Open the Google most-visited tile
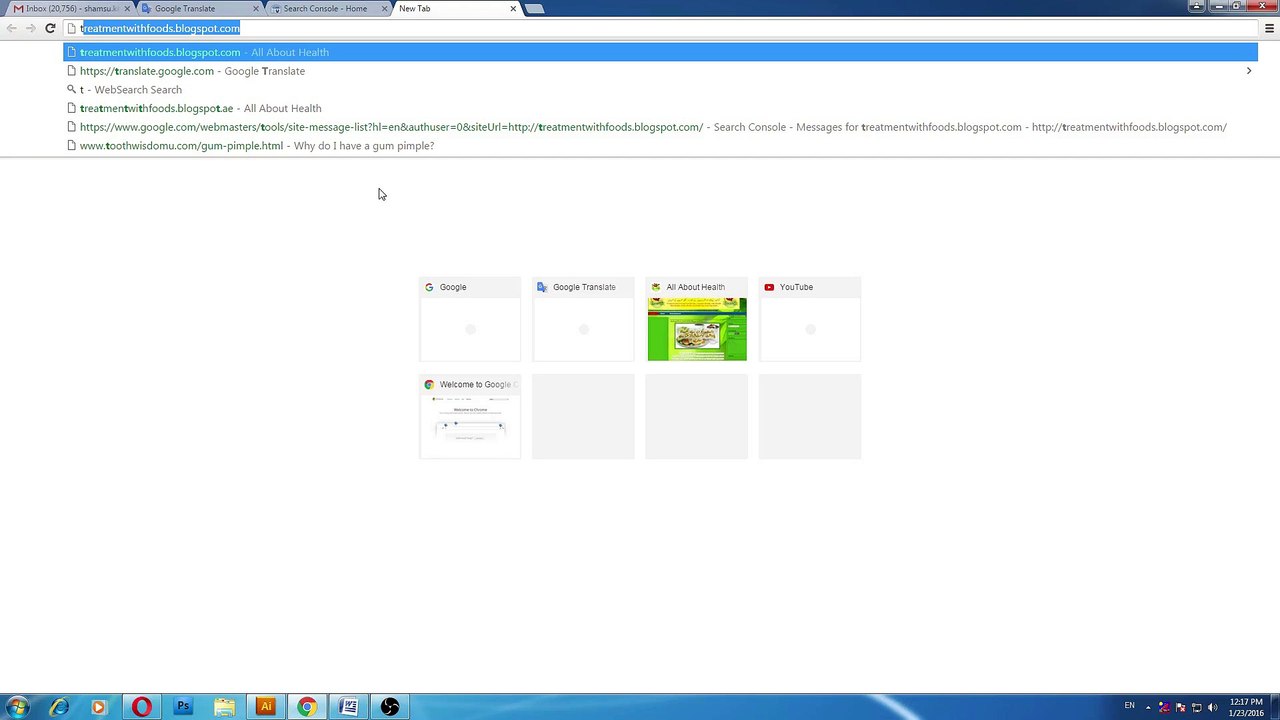 470,319
